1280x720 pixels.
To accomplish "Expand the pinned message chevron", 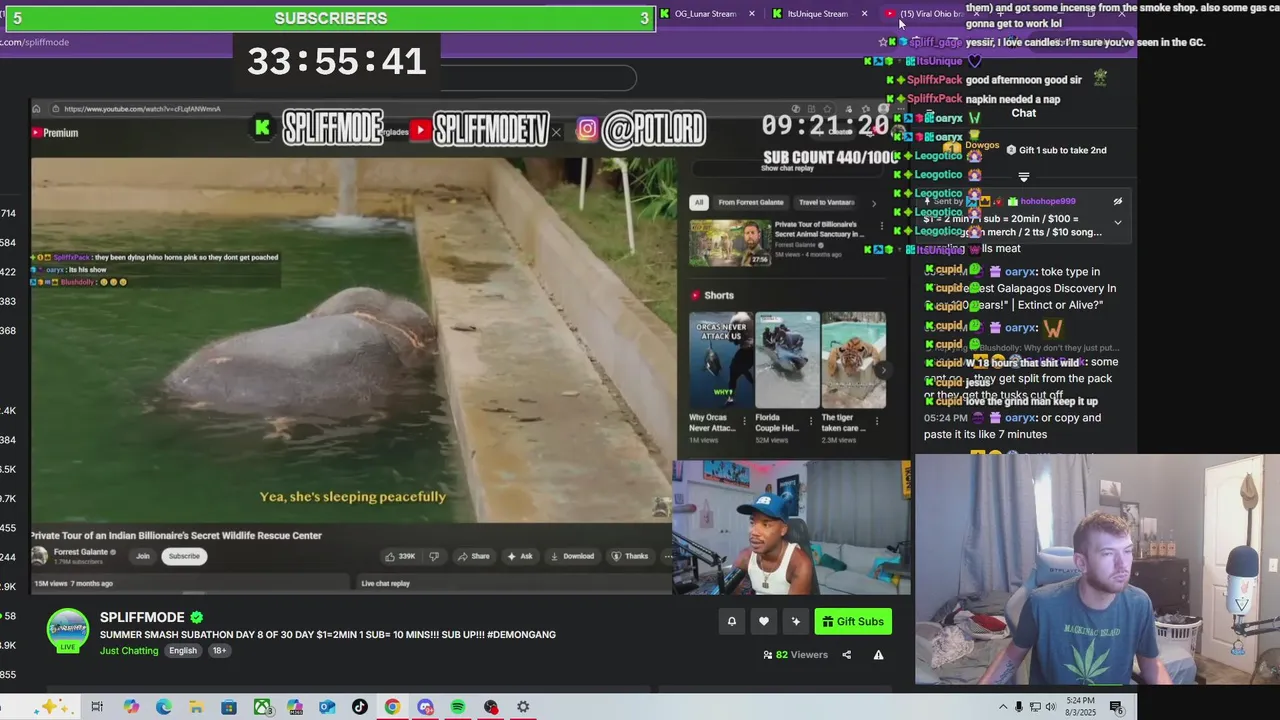I will tap(1118, 223).
